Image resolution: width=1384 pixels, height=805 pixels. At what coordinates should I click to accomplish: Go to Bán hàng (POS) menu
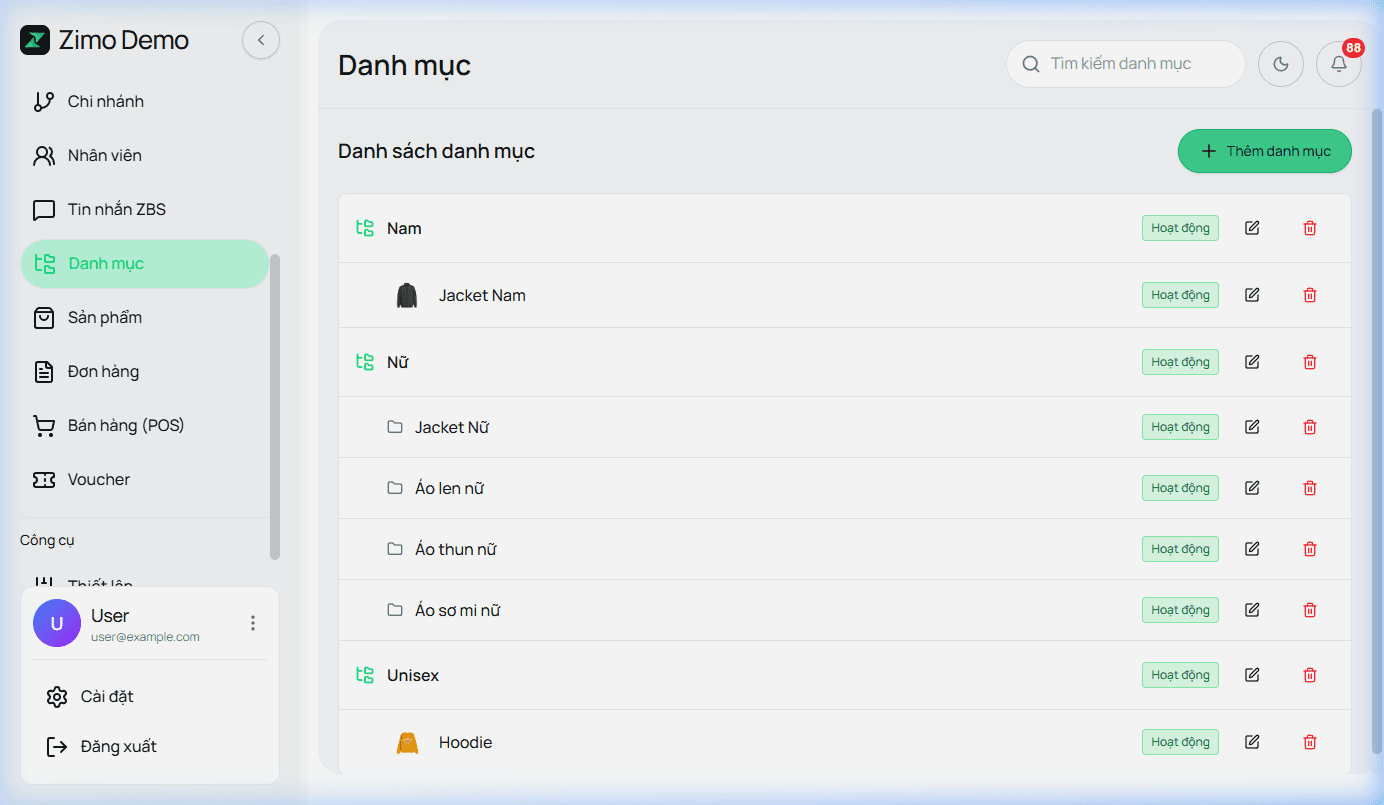coord(126,426)
